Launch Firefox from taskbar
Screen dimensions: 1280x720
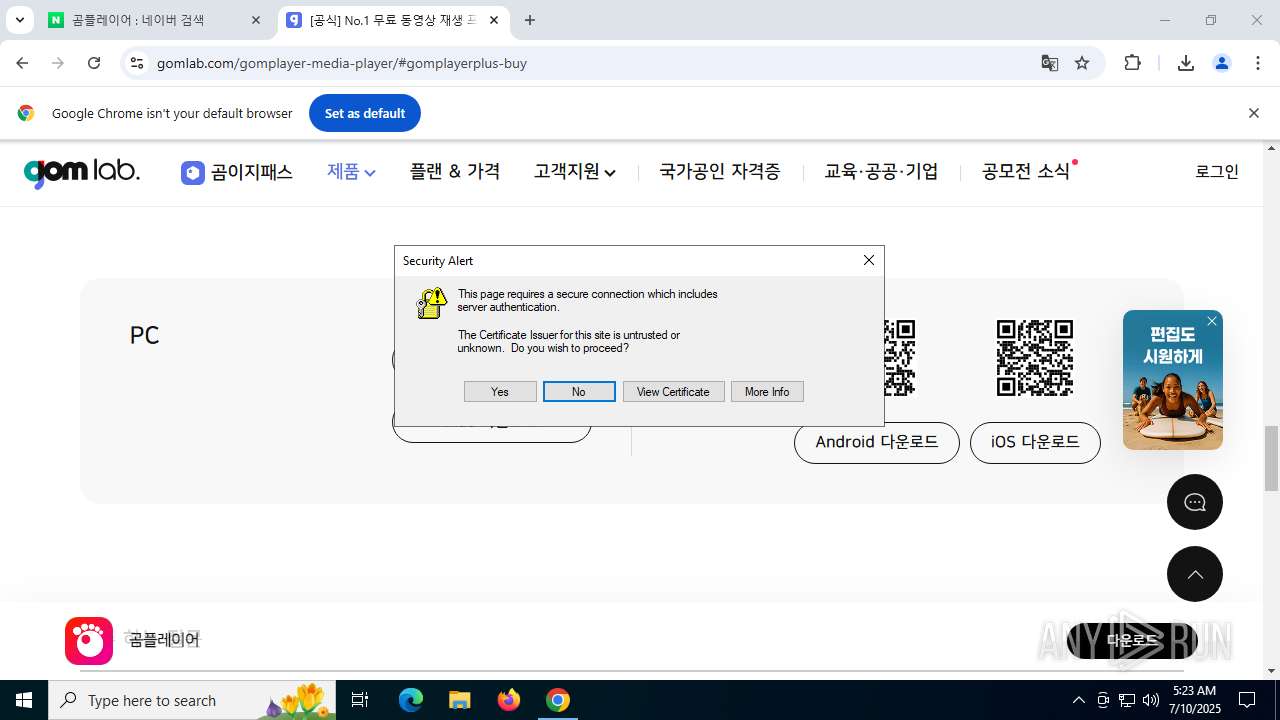pyautogui.click(x=508, y=700)
